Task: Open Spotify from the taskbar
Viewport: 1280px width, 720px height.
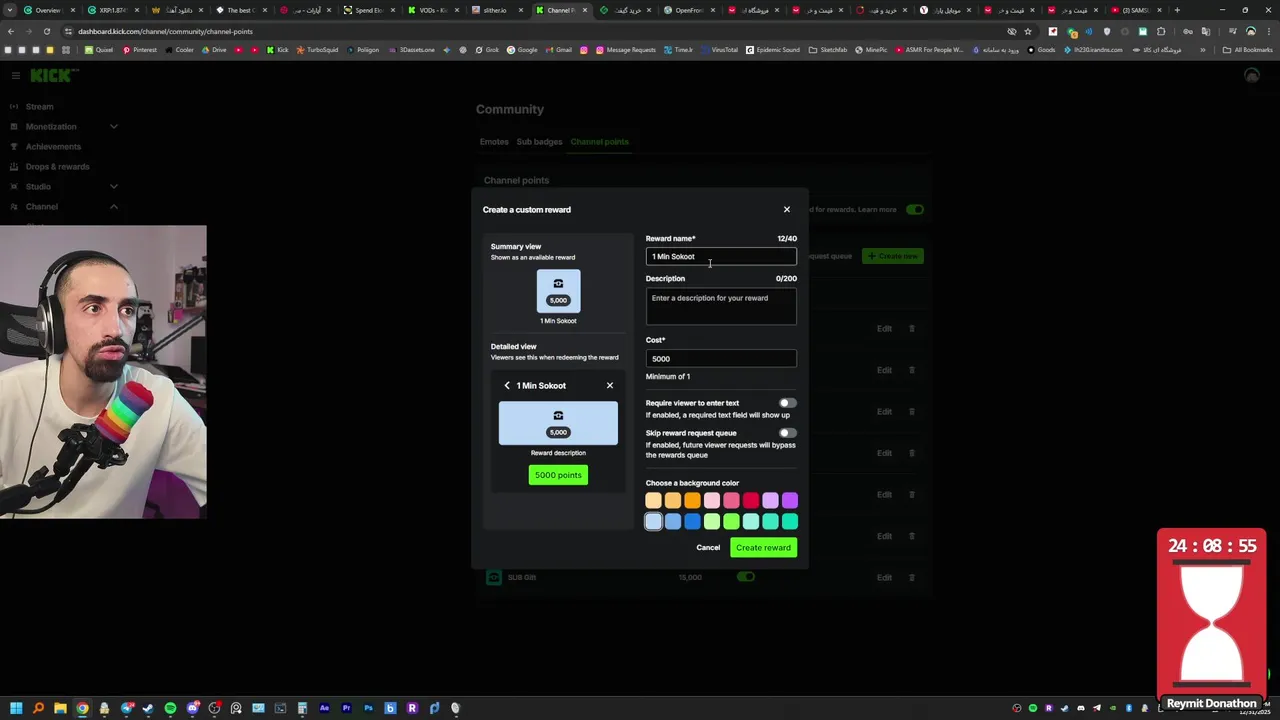Action: 170,708
